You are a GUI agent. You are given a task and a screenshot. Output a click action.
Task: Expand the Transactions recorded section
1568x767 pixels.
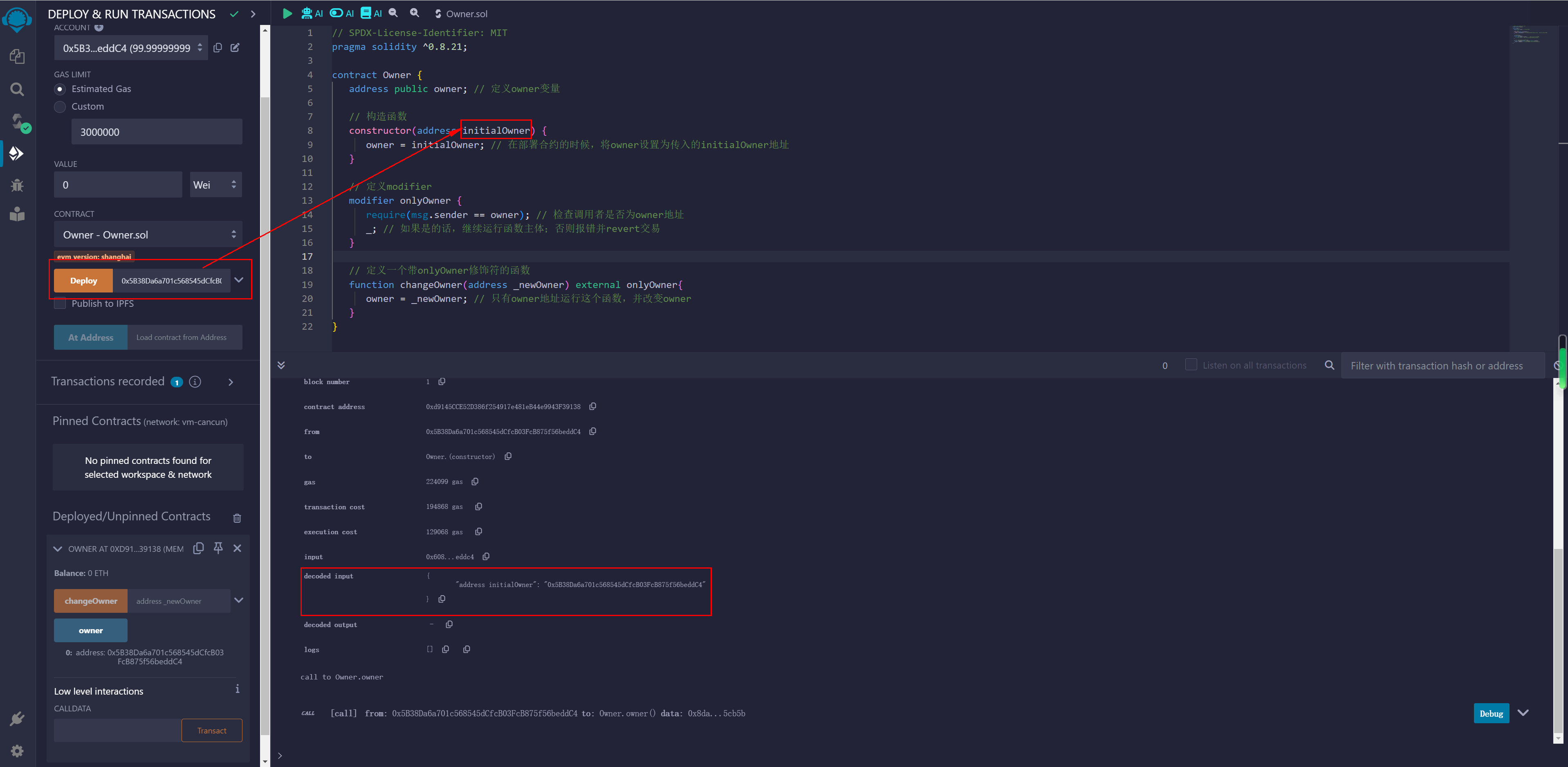231,382
